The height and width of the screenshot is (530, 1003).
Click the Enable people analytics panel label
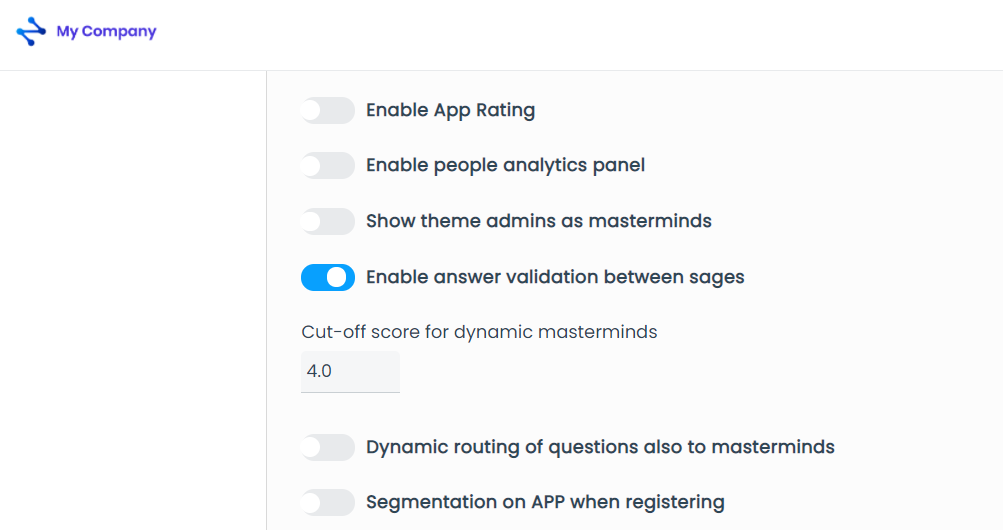point(505,166)
